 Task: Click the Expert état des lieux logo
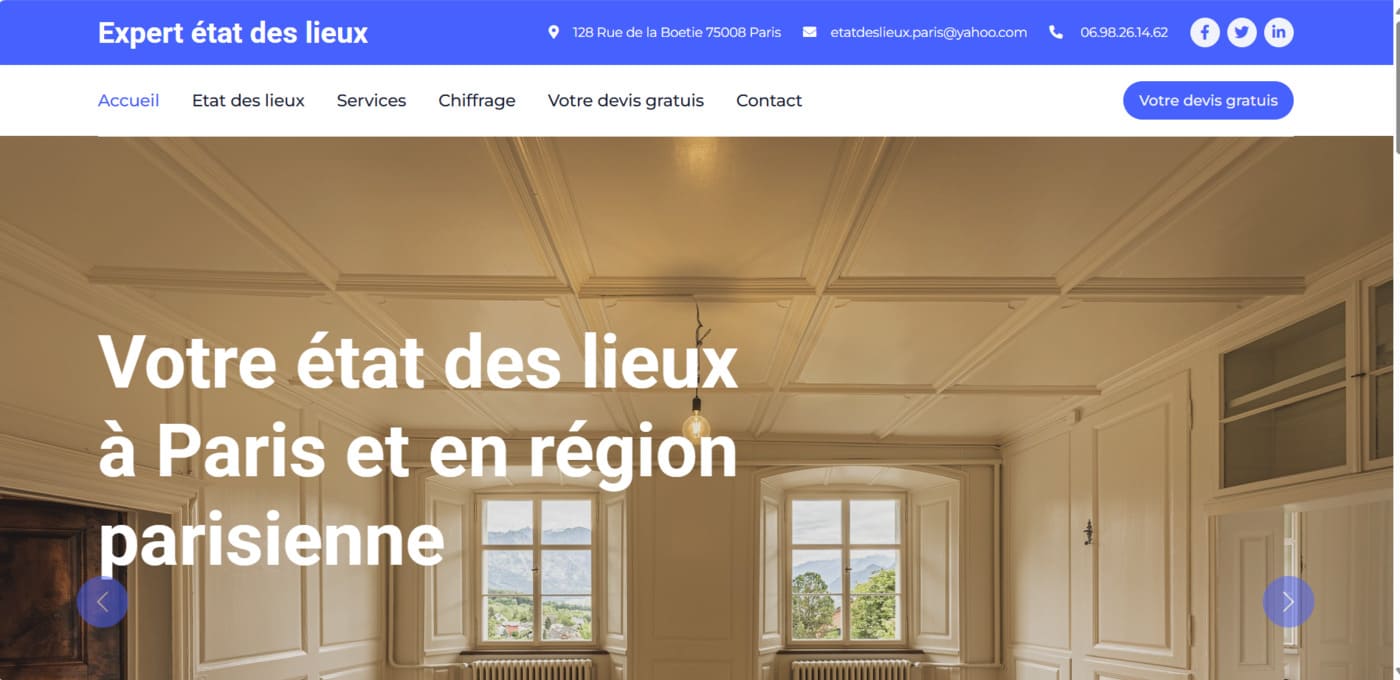(x=233, y=33)
